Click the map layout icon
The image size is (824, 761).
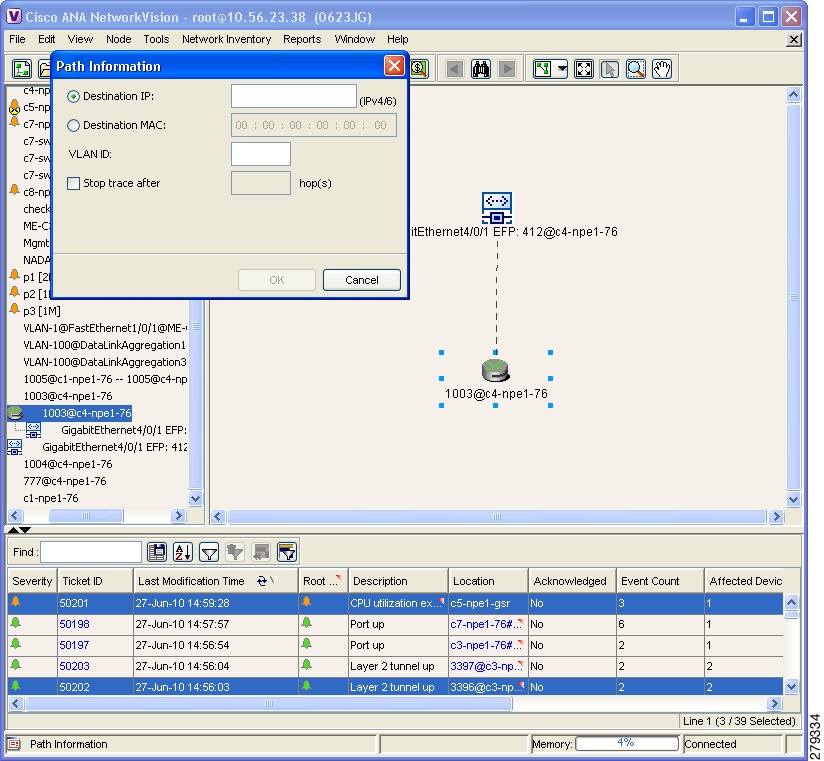542,69
